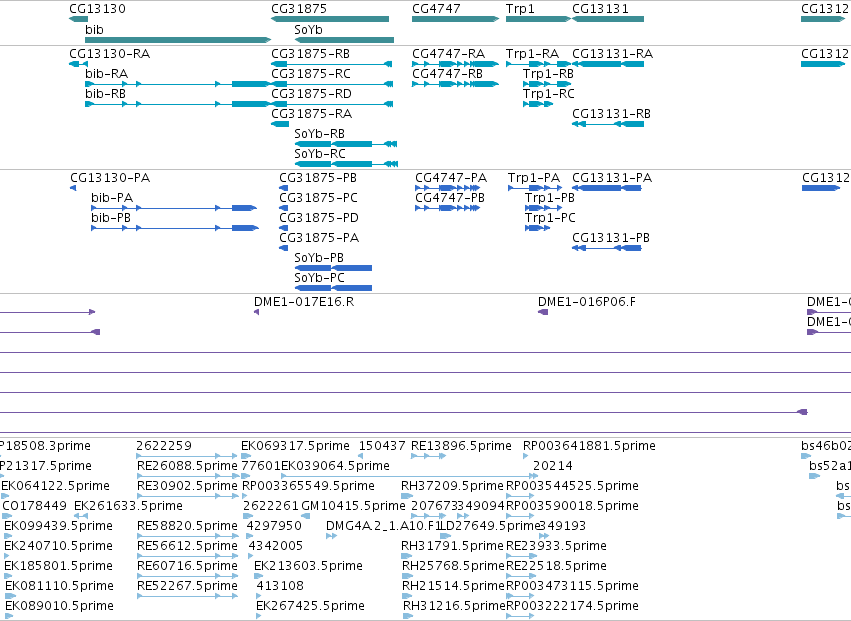Viewport: 851px width, 621px height.
Task: Click EST RE30902.5prime
Action: click(x=187, y=486)
